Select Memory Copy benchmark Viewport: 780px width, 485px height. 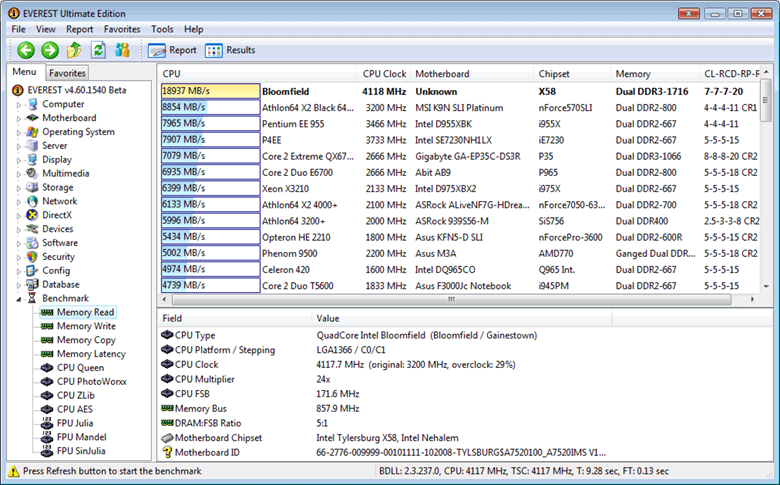[86, 340]
